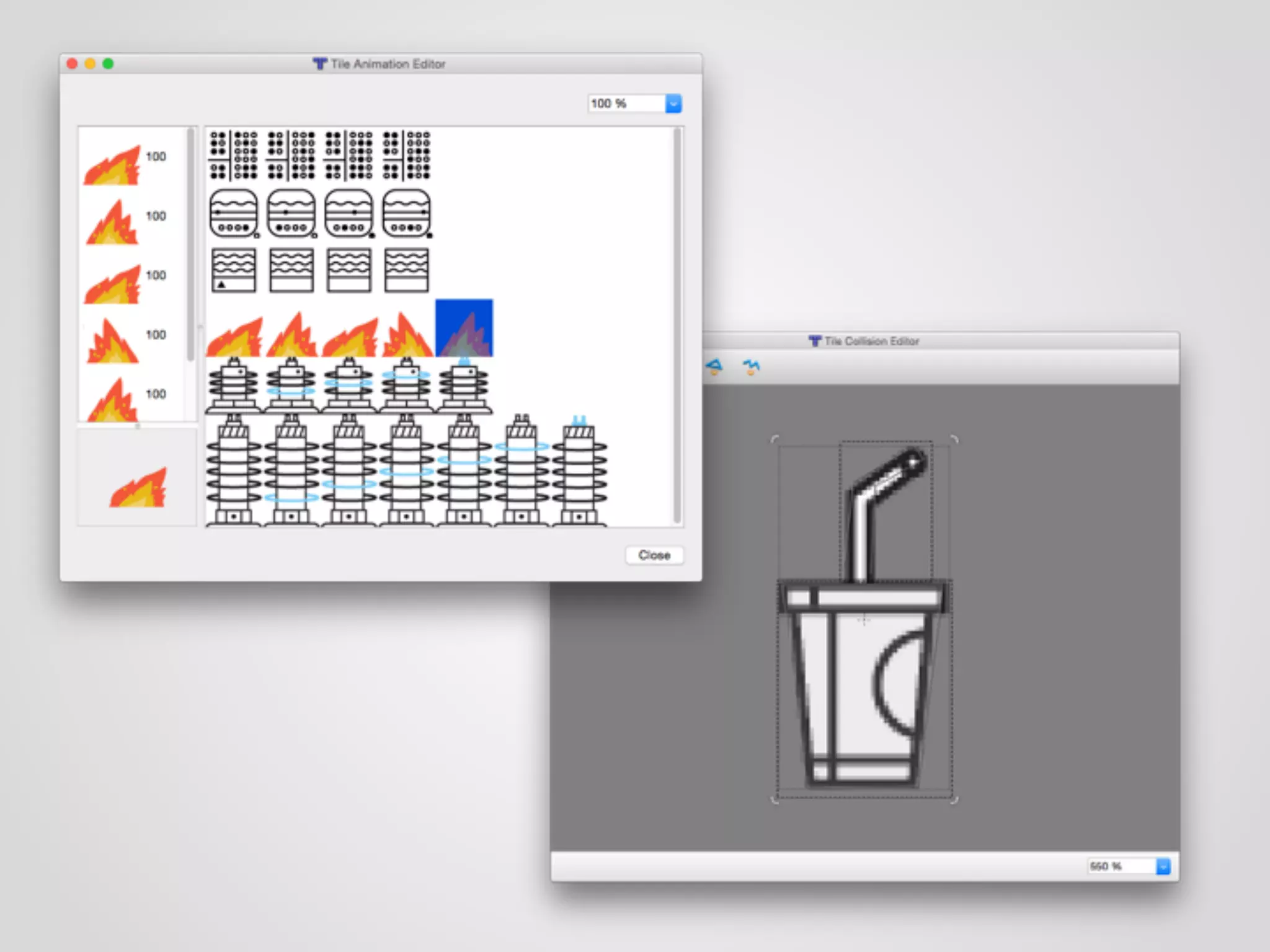Image resolution: width=1270 pixels, height=952 pixels.
Task: Select the Insert Polygon tool icon
Action: click(715, 367)
